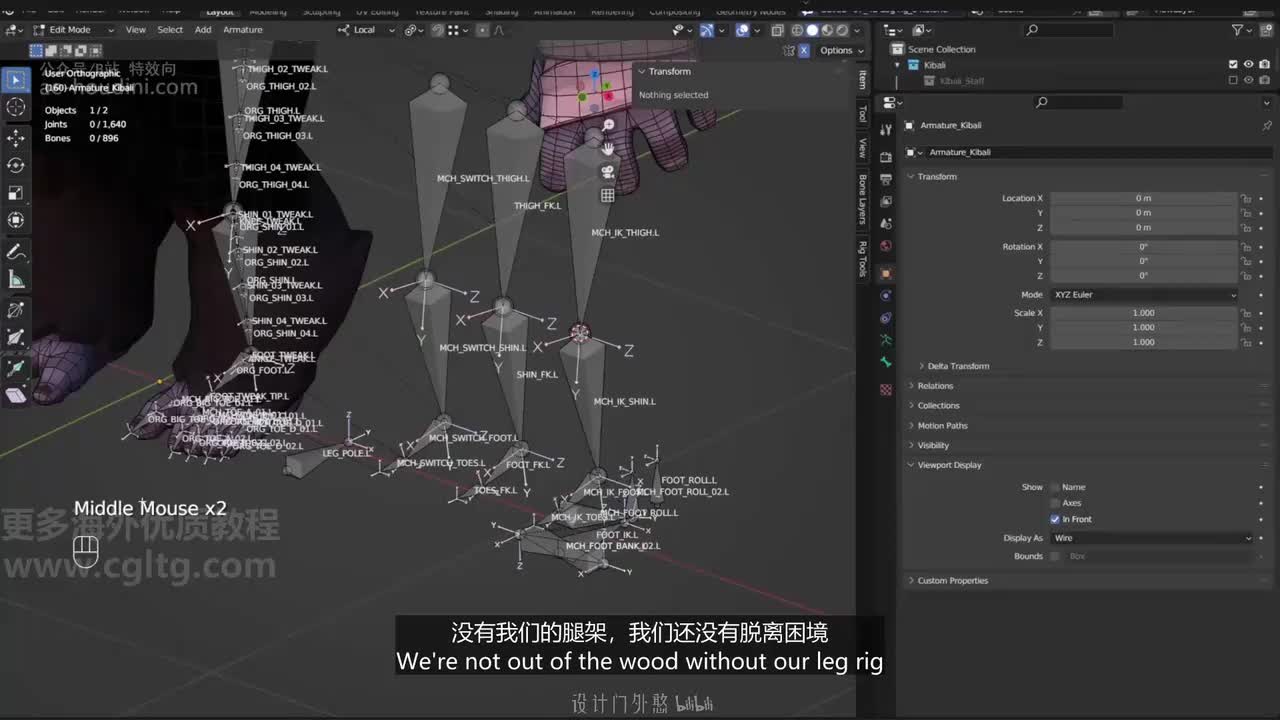The image size is (1280, 720).
Task: Select the Annotate tool
Action: click(16, 251)
